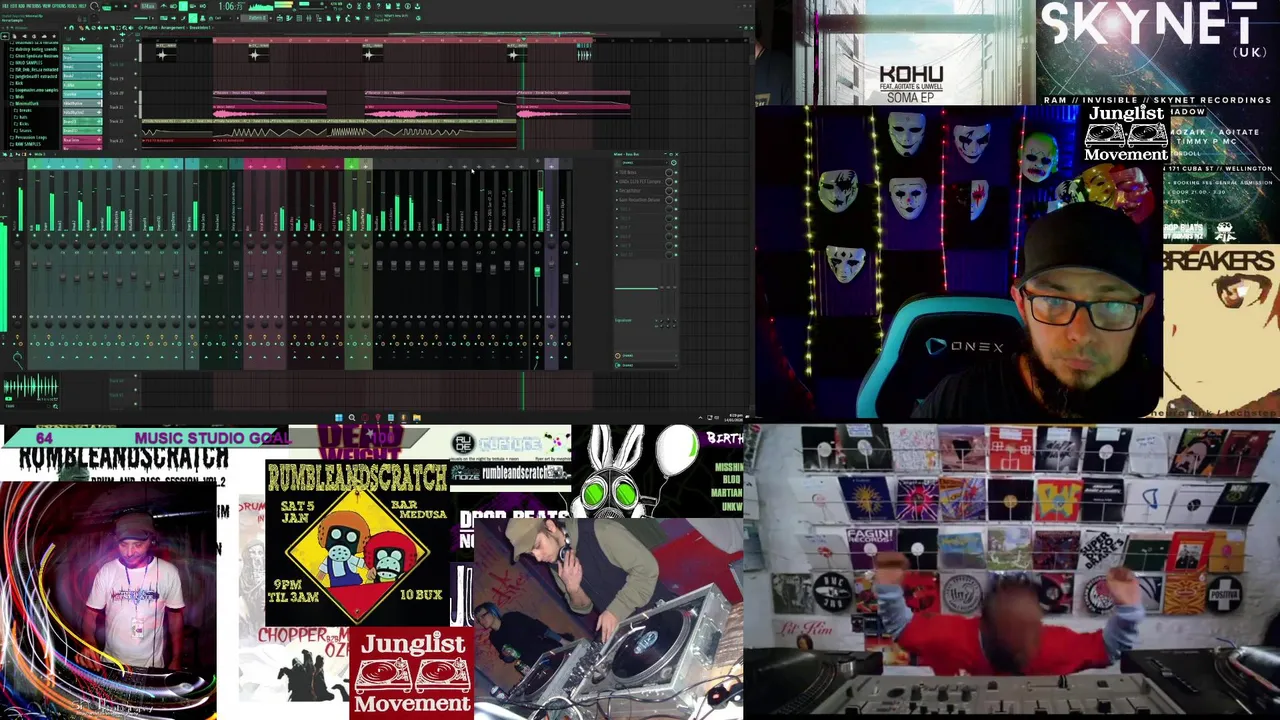This screenshot has height=720, width=1280.
Task: Expand the dubstep feeling sounds folder
Action: [33, 49]
